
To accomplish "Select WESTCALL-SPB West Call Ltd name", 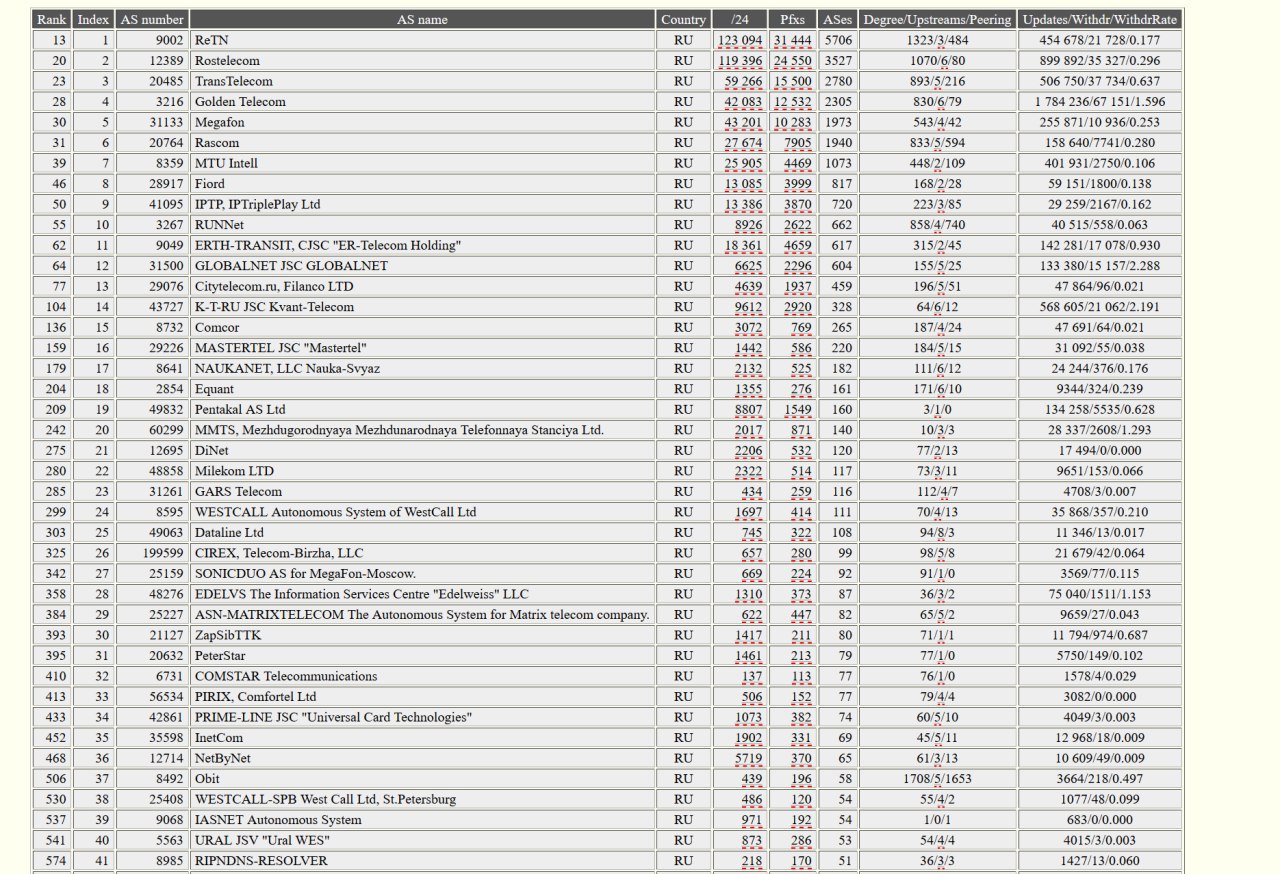I will pyautogui.click(x=422, y=798).
